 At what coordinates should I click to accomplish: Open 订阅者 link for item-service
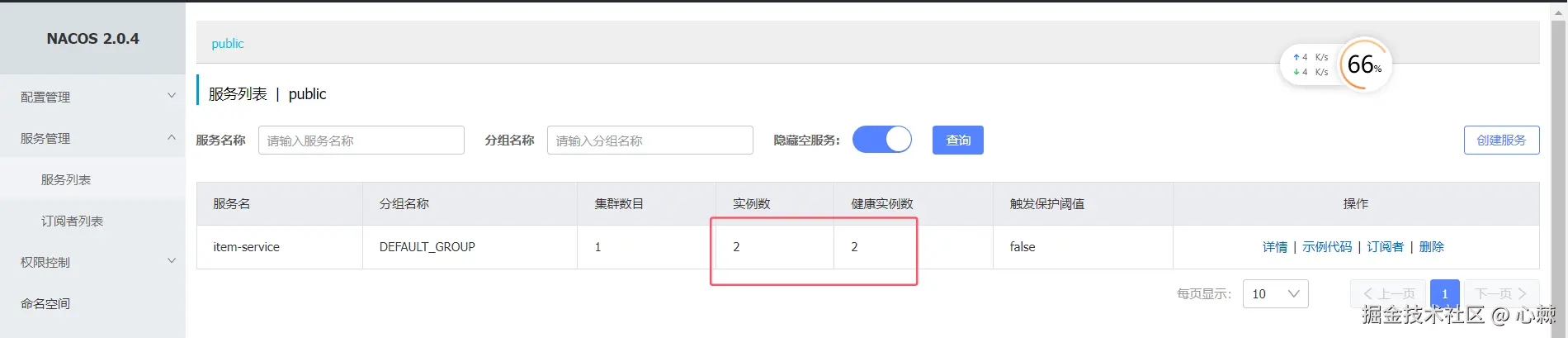point(1385,246)
